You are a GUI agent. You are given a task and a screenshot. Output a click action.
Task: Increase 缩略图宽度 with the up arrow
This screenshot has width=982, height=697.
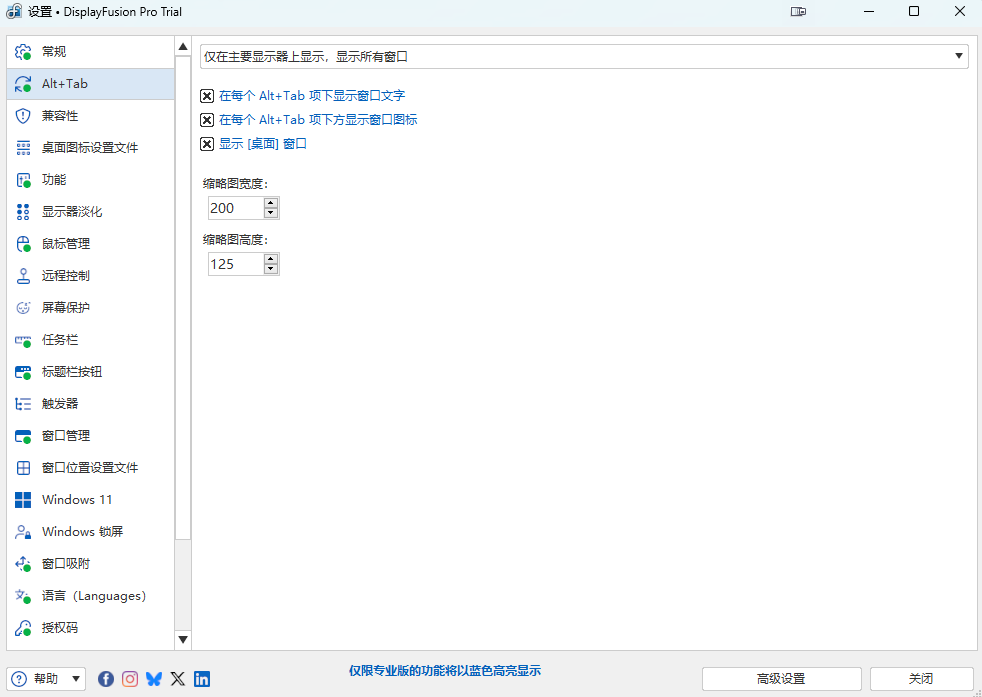(x=271, y=203)
